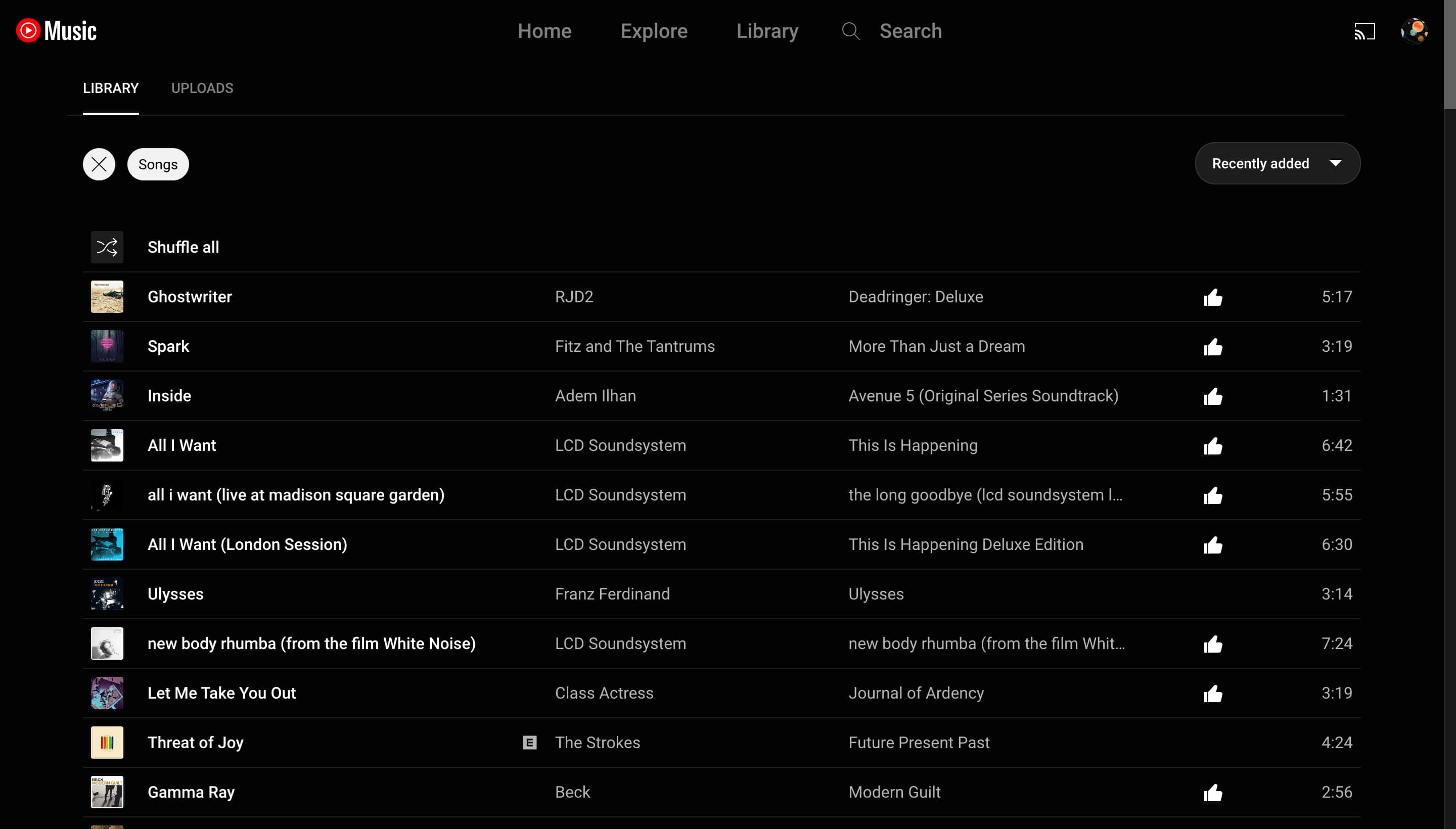
Task: Click the thumbnail for All I Want (London Session)
Action: click(107, 544)
